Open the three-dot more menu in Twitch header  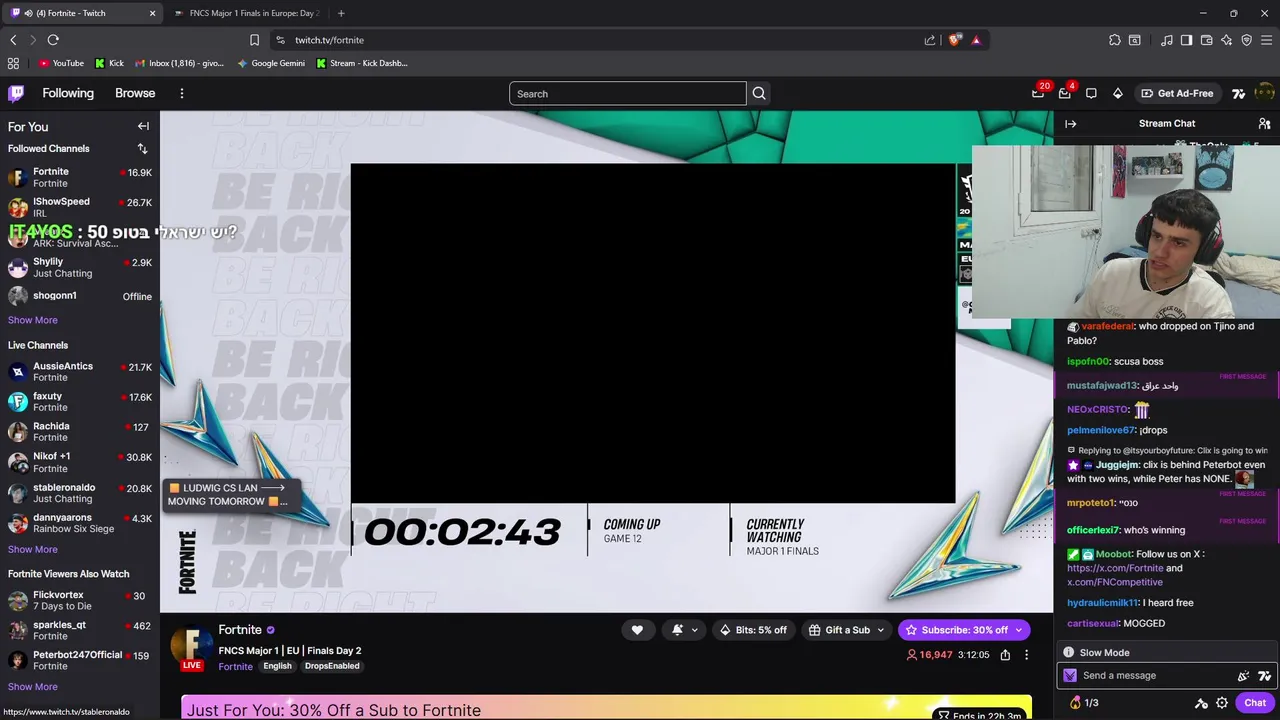pos(181,93)
